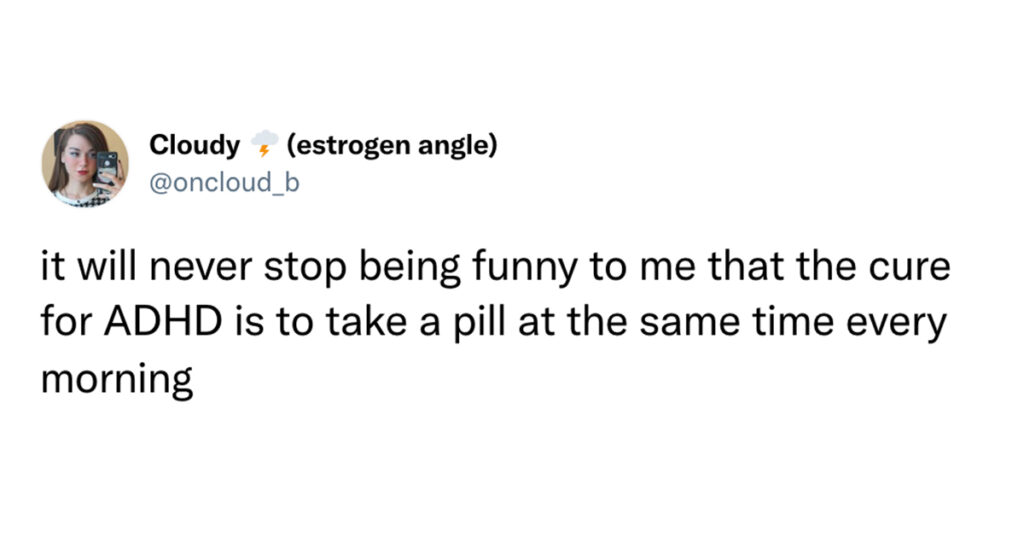Click the word for before ADHD
Image resolution: width=1024 pixels, height=538 pixels.
[67, 322]
